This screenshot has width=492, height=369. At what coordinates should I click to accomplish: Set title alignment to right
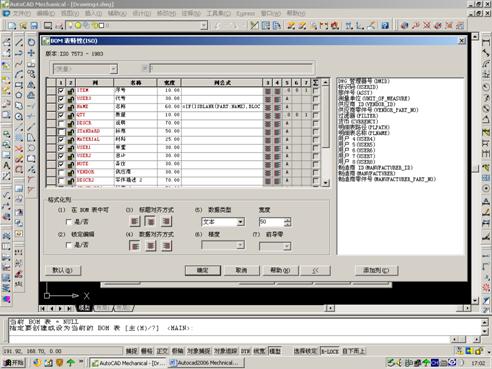click(166, 221)
